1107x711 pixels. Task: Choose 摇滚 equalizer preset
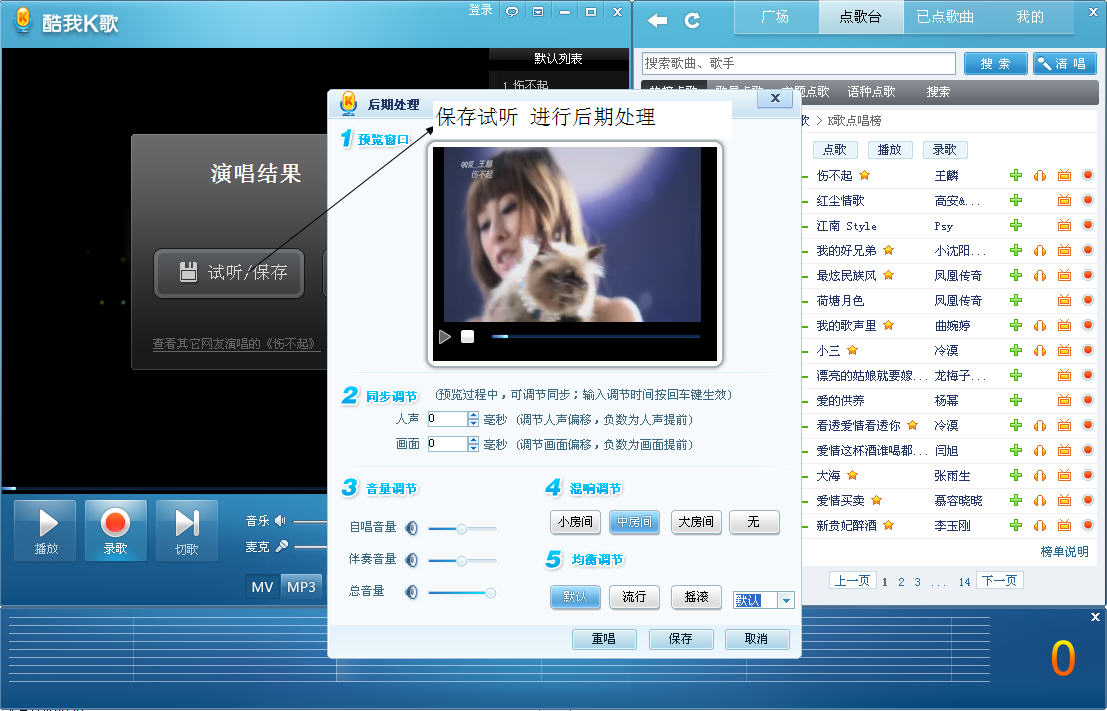point(696,597)
